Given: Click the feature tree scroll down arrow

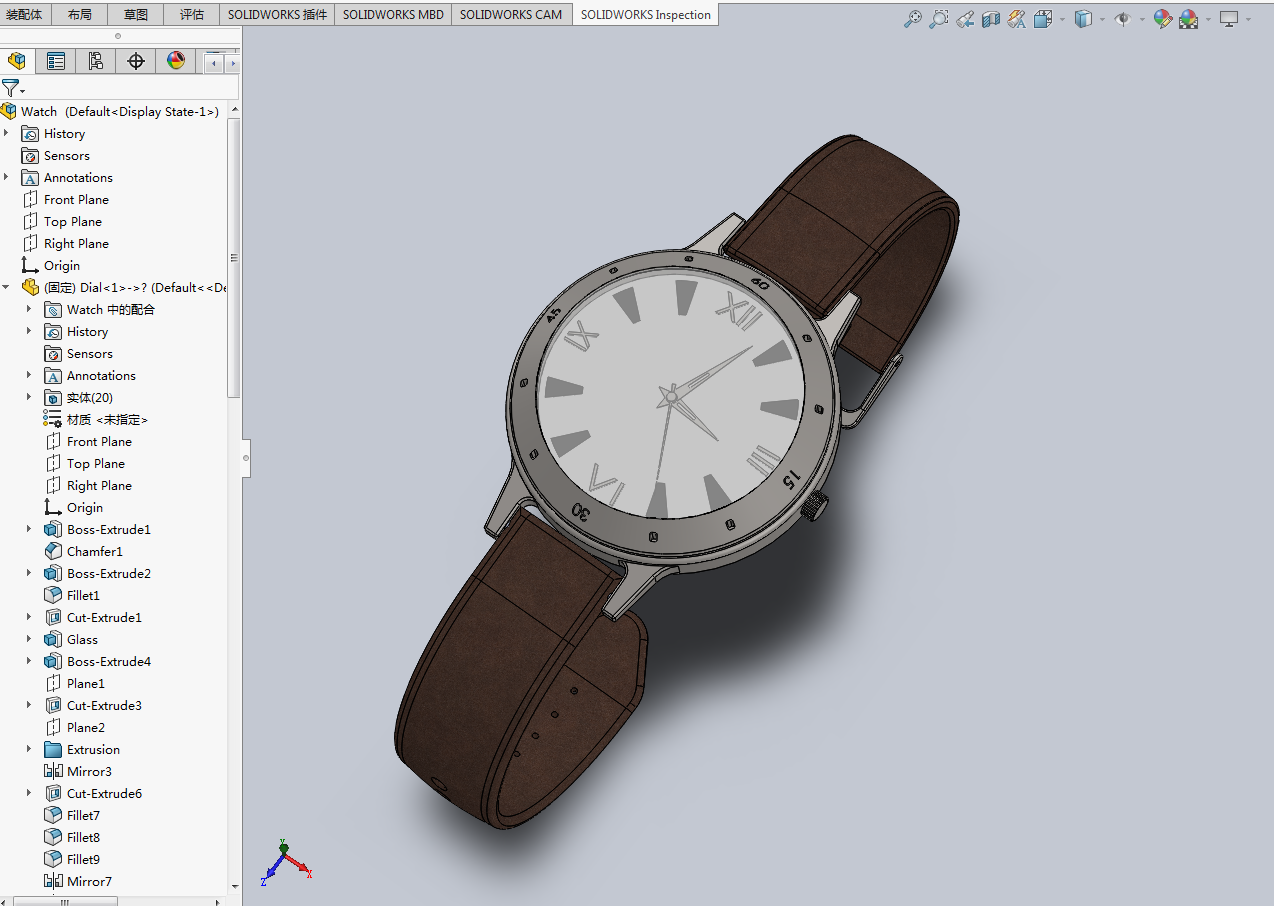Looking at the screenshot, I should tap(235, 886).
